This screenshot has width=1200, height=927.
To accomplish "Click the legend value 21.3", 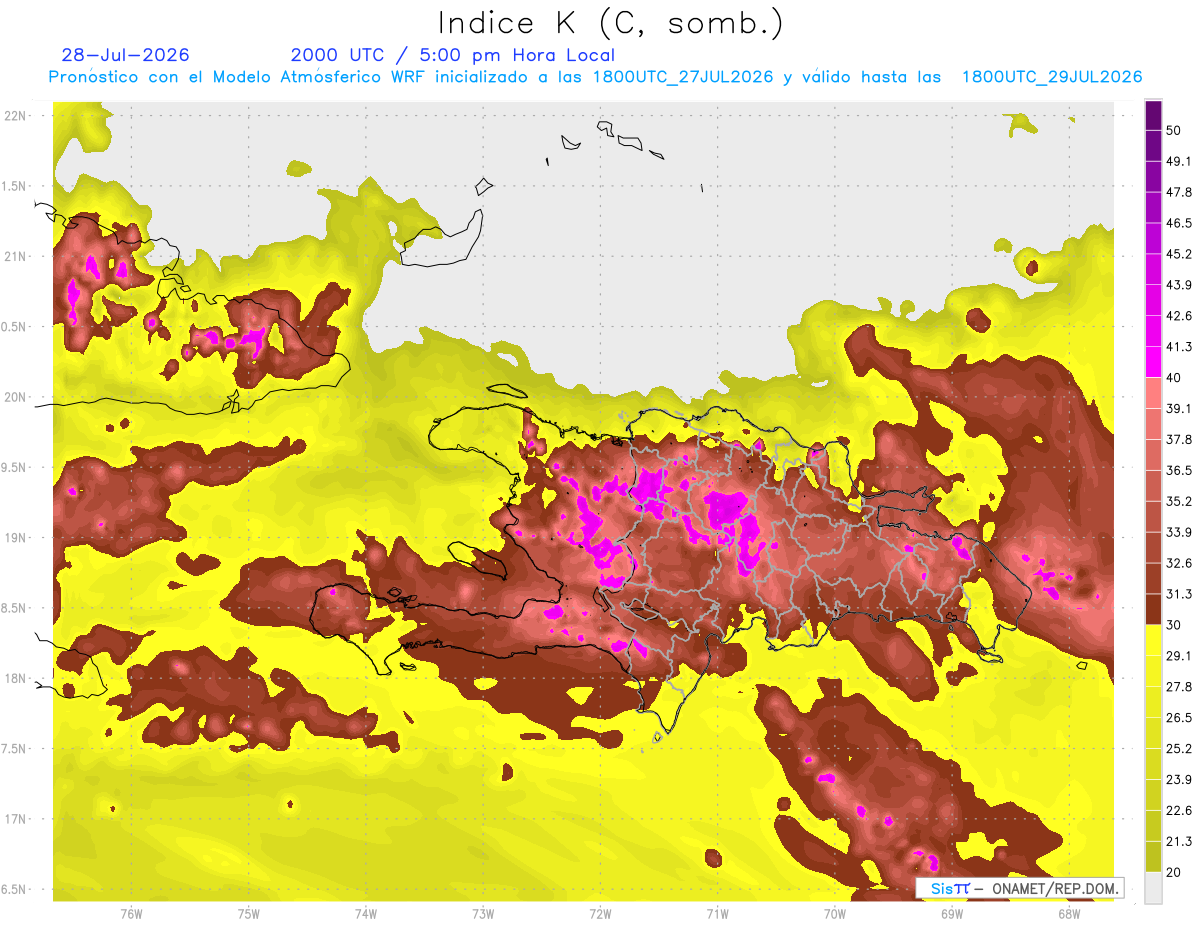I will click(1179, 841).
